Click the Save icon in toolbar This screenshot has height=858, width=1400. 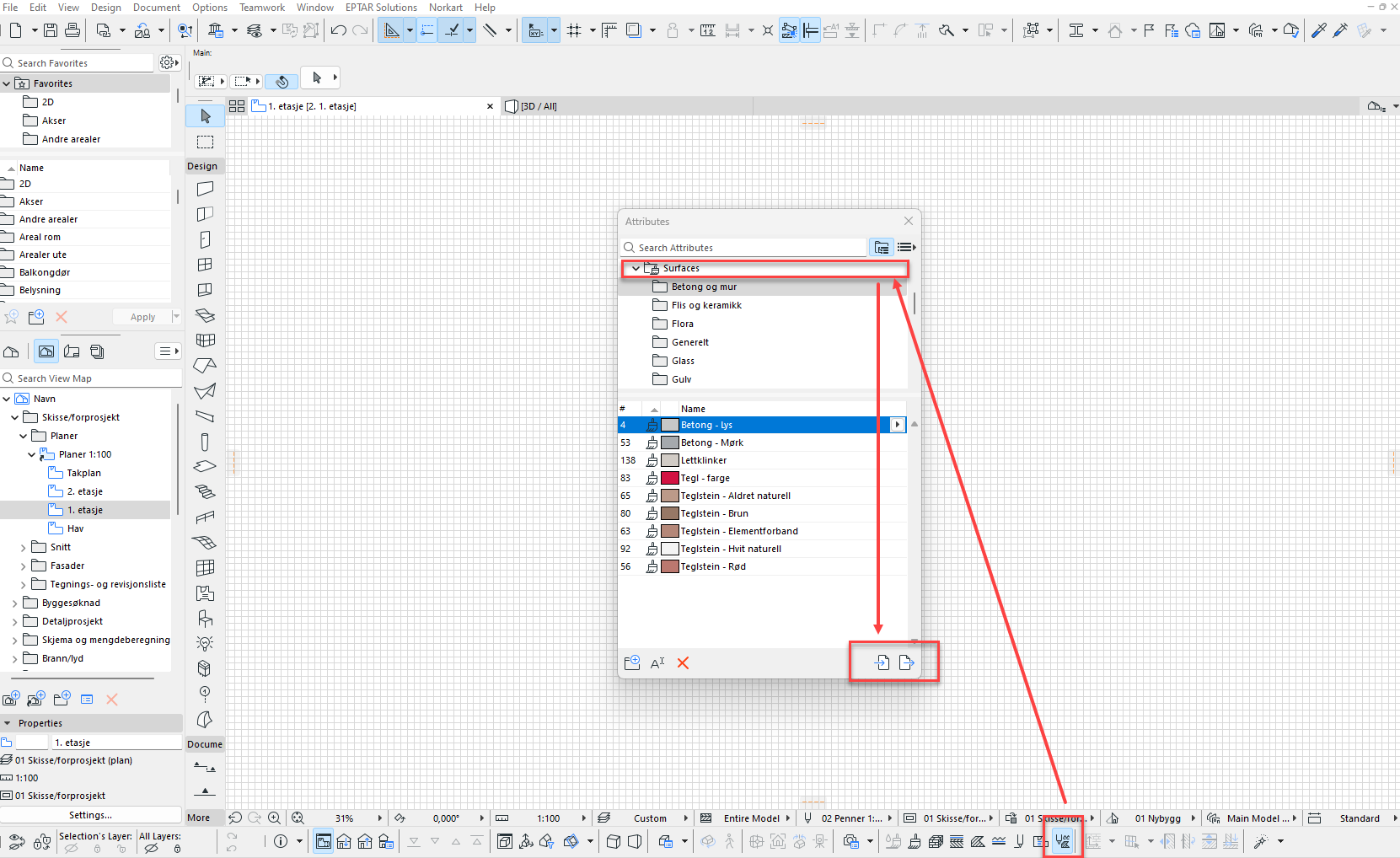[51, 31]
